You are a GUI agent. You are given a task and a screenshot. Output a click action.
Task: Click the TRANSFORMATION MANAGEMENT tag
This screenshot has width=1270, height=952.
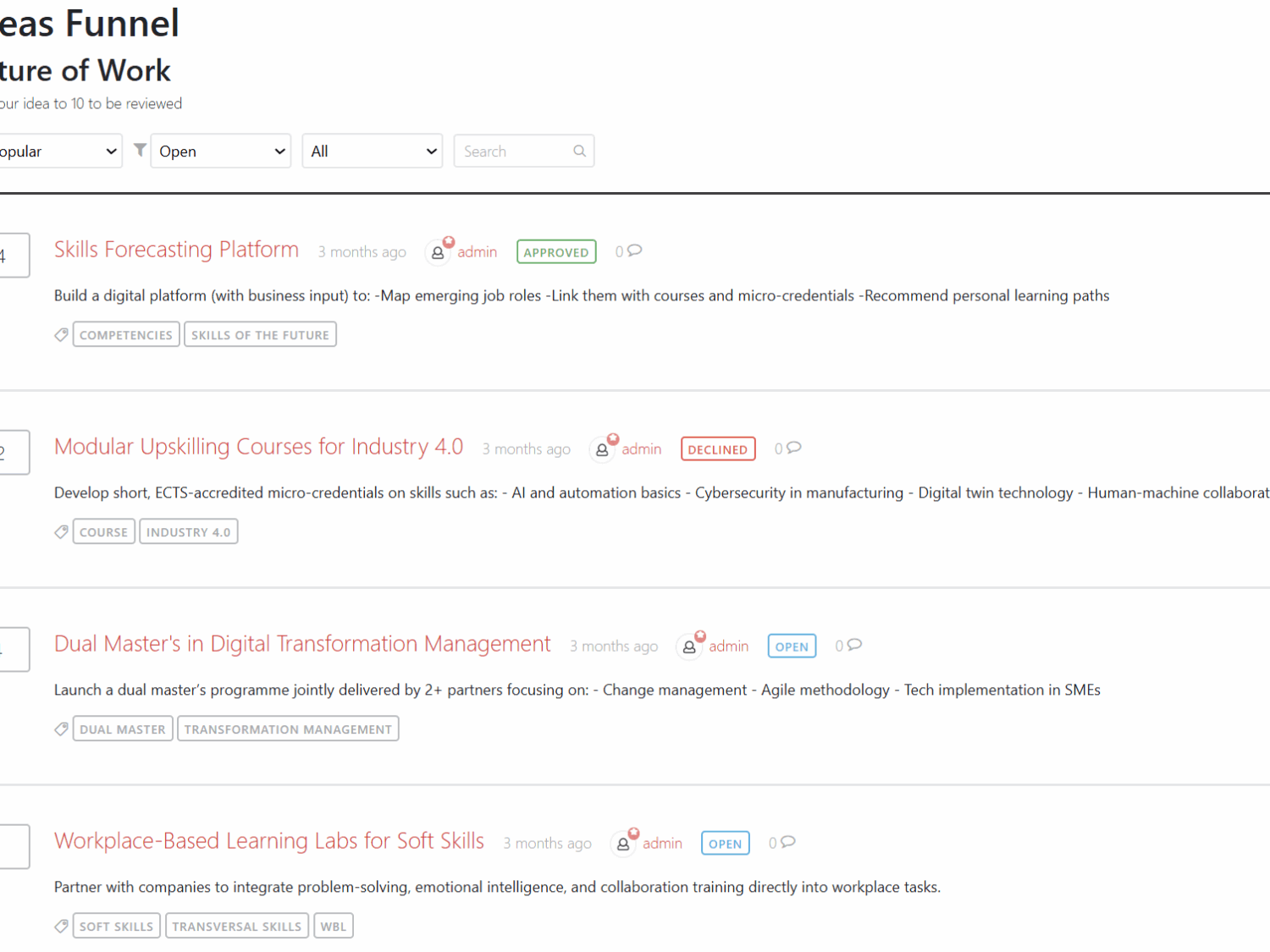point(288,729)
